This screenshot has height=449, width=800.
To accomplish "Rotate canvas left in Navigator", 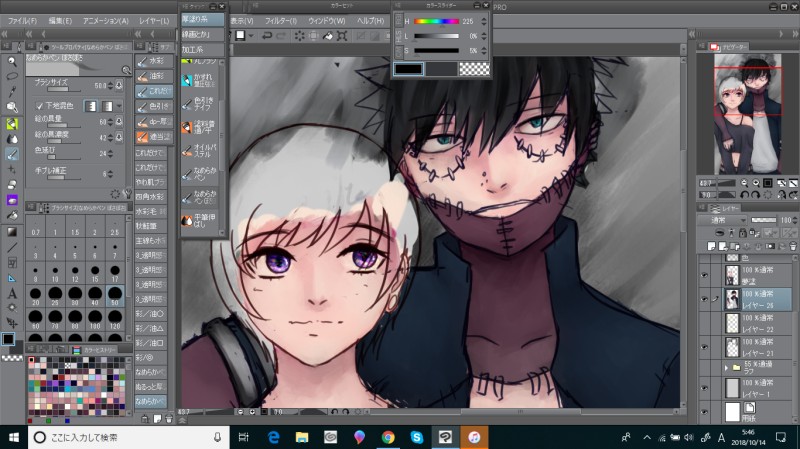I will tap(744, 195).
